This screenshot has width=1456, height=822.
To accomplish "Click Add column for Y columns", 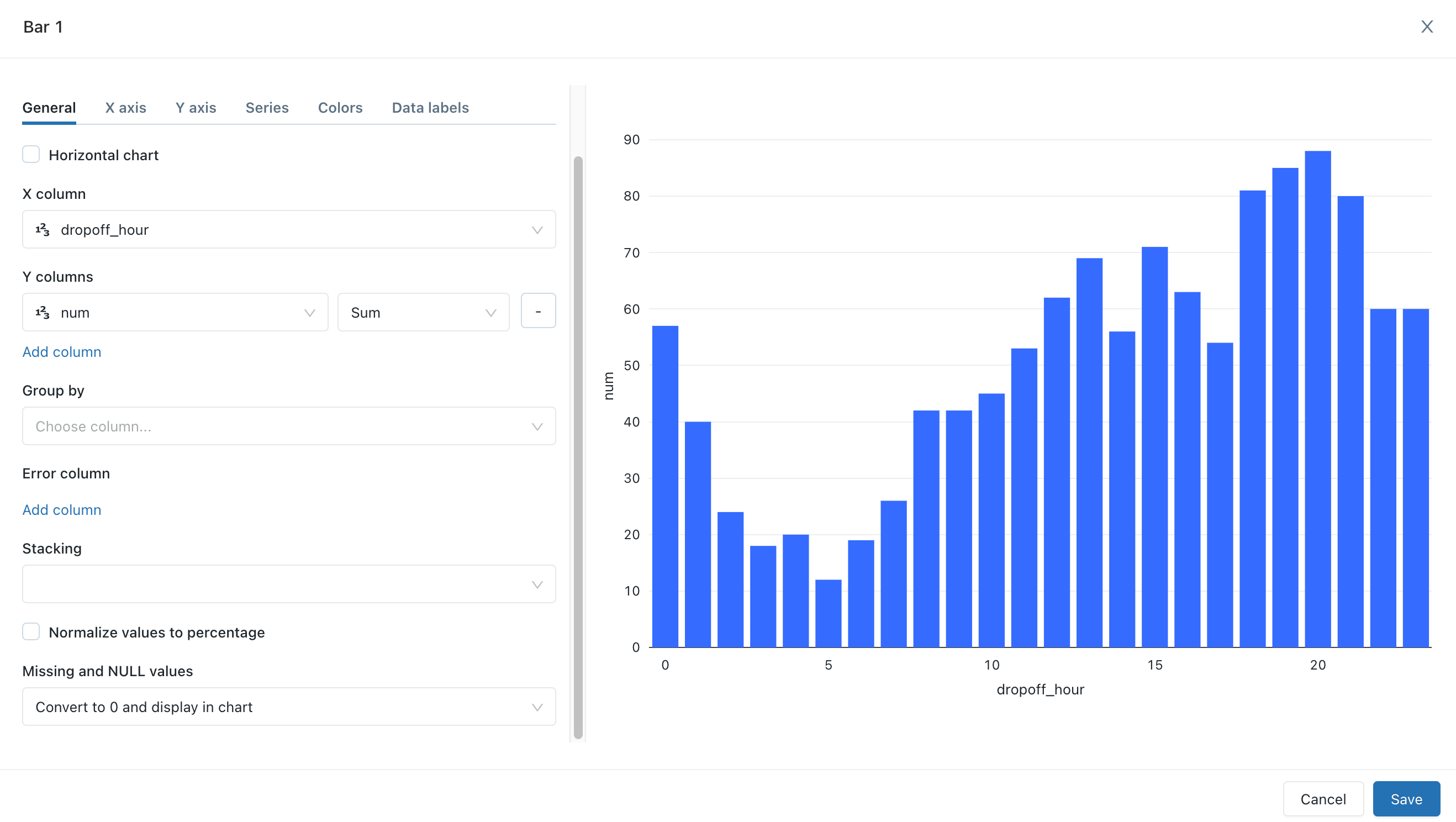I will pos(62,351).
